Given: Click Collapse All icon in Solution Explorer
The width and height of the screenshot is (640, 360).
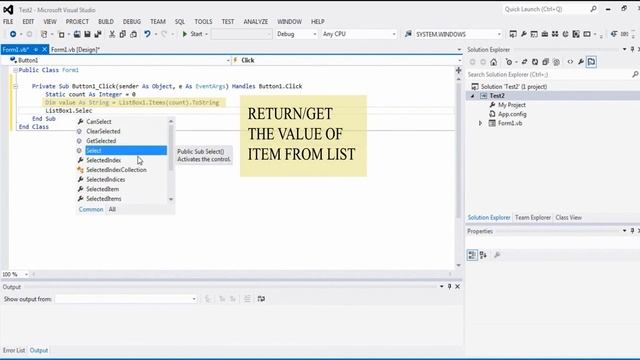Looking at the screenshot, I should click(x=545, y=62).
